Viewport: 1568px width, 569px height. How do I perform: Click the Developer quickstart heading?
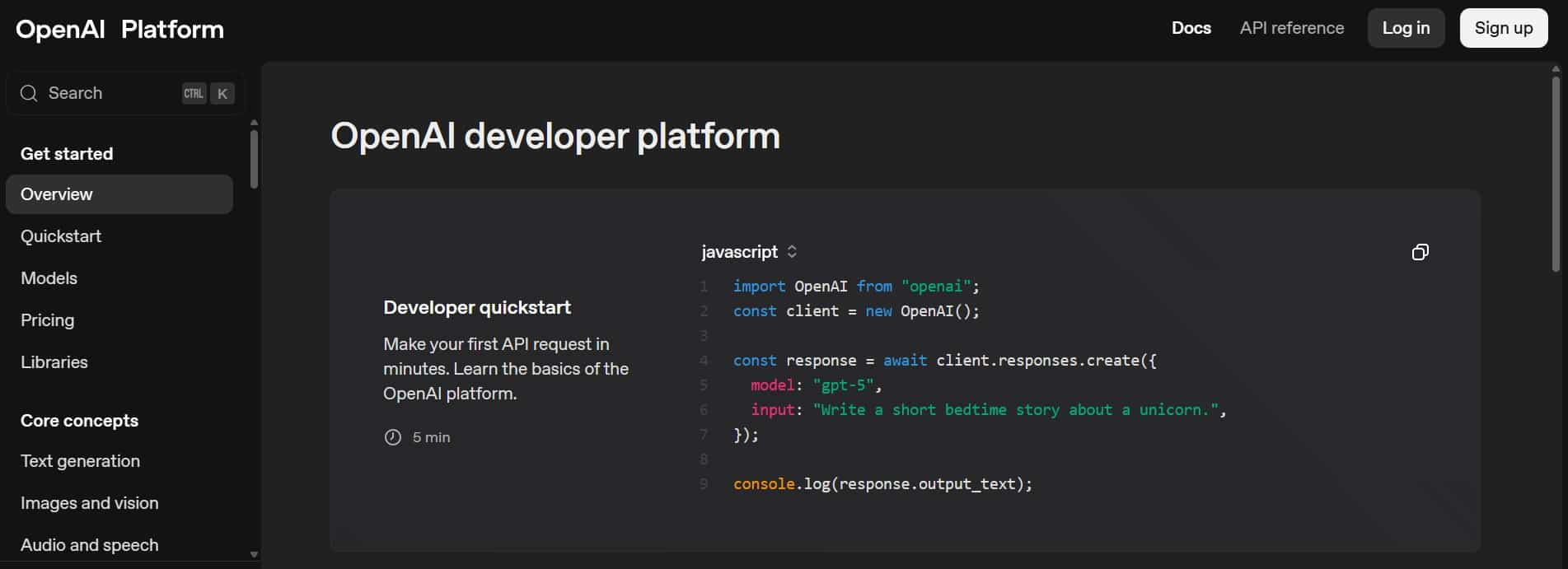tap(477, 307)
